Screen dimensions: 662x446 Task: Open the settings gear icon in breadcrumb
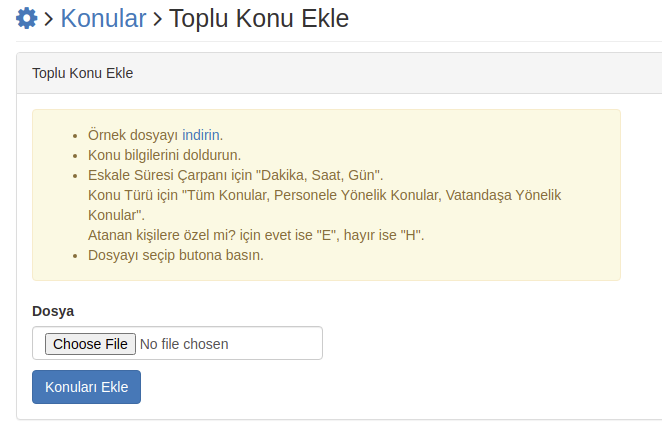(x=27, y=19)
